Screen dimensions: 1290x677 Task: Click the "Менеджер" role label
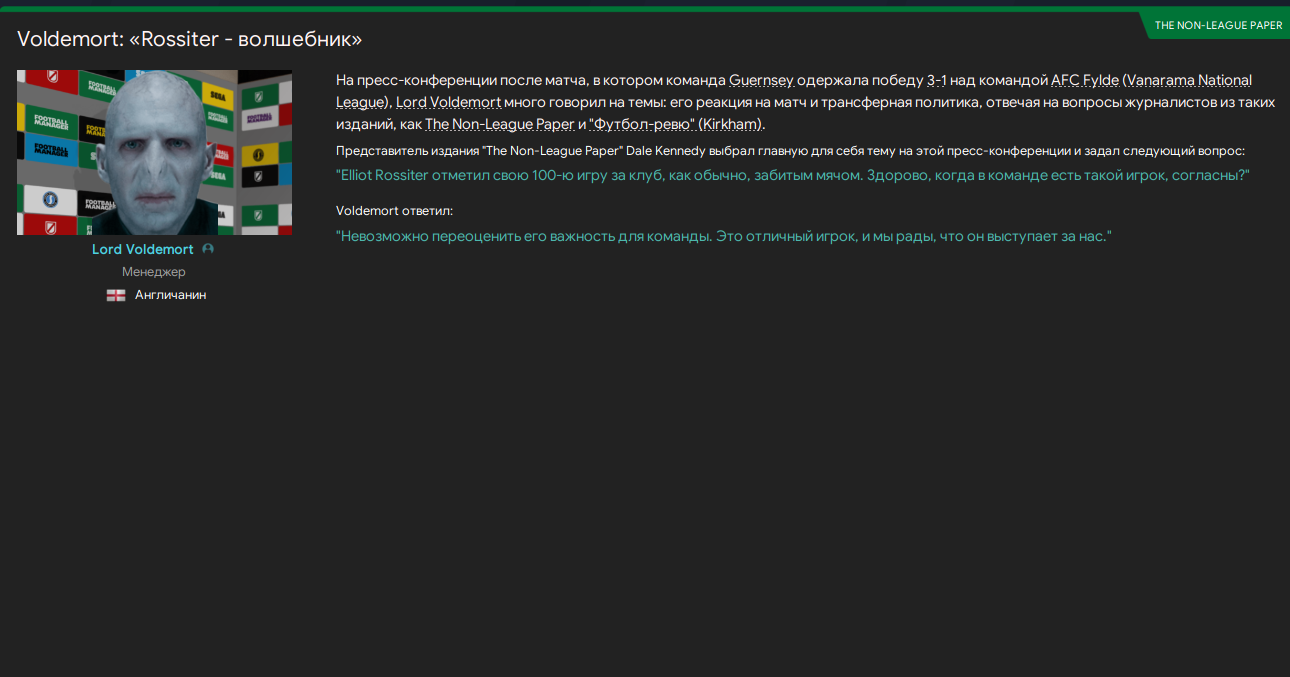point(154,272)
